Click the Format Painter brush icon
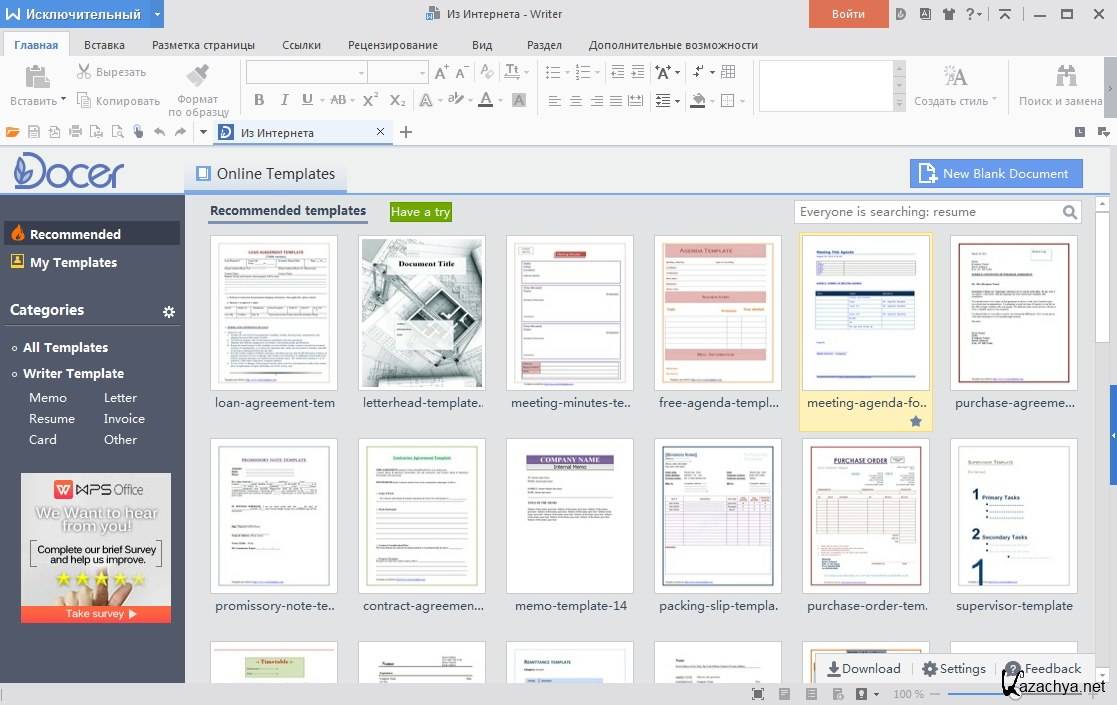This screenshot has height=705, width=1117. point(197,75)
